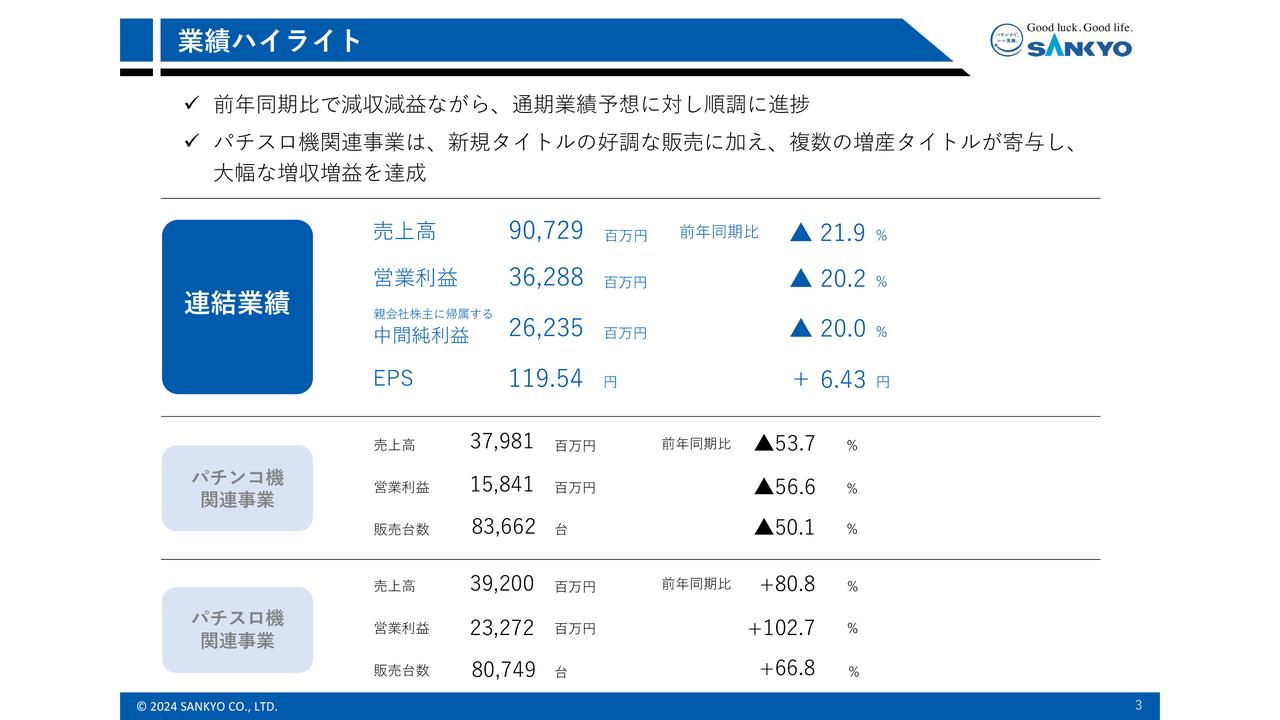Click the Good luck. Good life. tagline

(x=1080, y=28)
